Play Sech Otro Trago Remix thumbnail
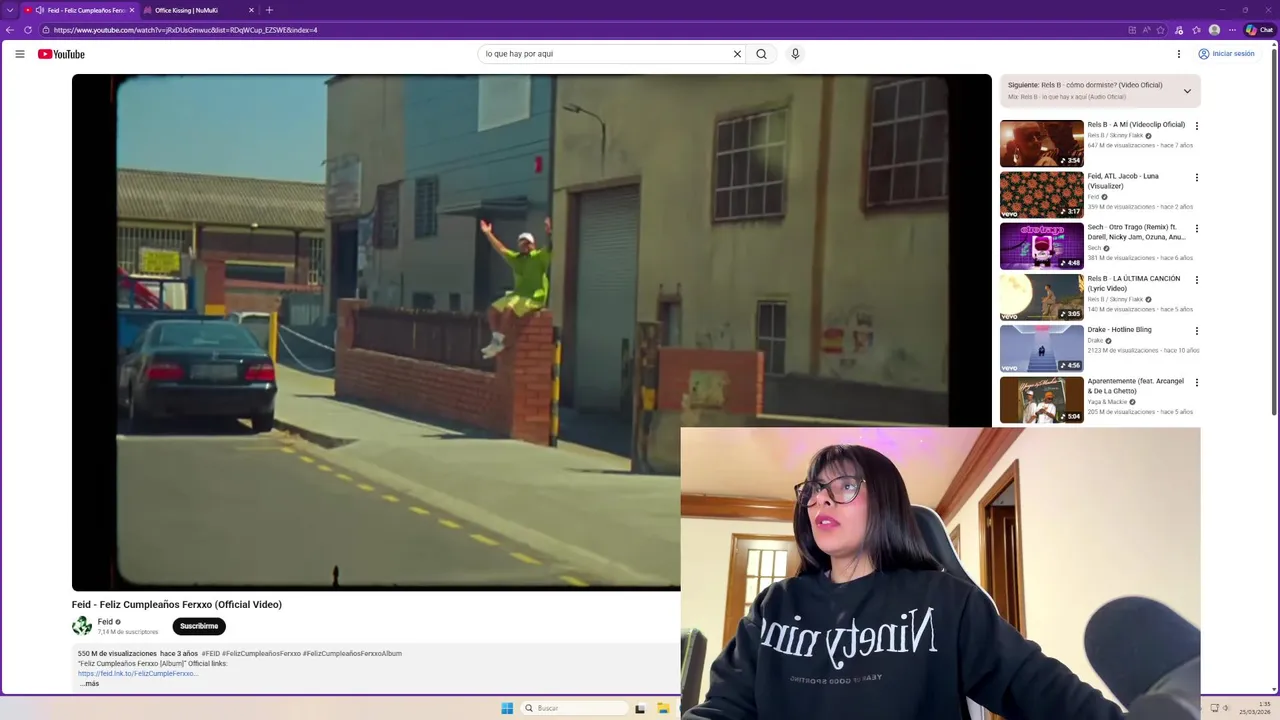The height and width of the screenshot is (720, 1280). pyautogui.click(x=1041, y=246)
